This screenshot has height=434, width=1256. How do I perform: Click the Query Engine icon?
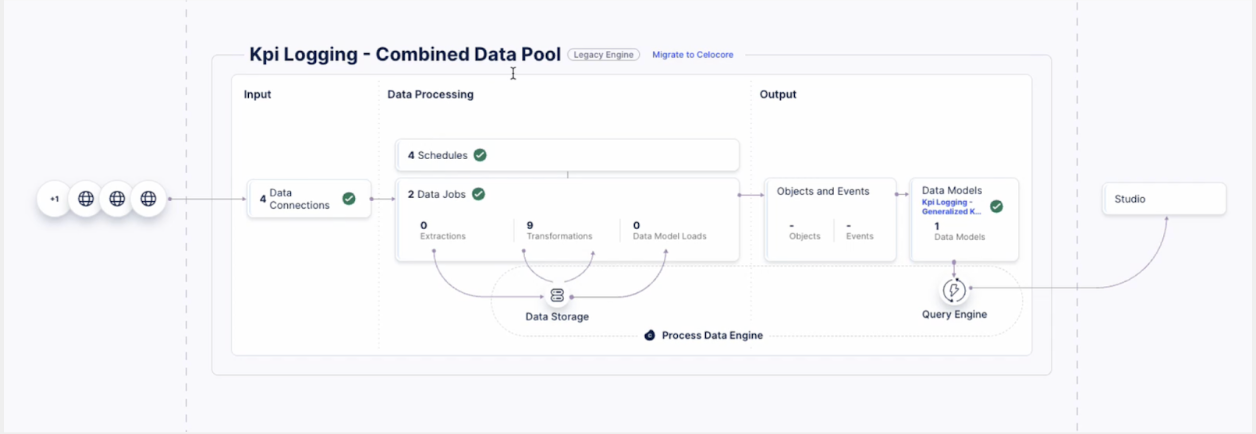coord(954,290)
